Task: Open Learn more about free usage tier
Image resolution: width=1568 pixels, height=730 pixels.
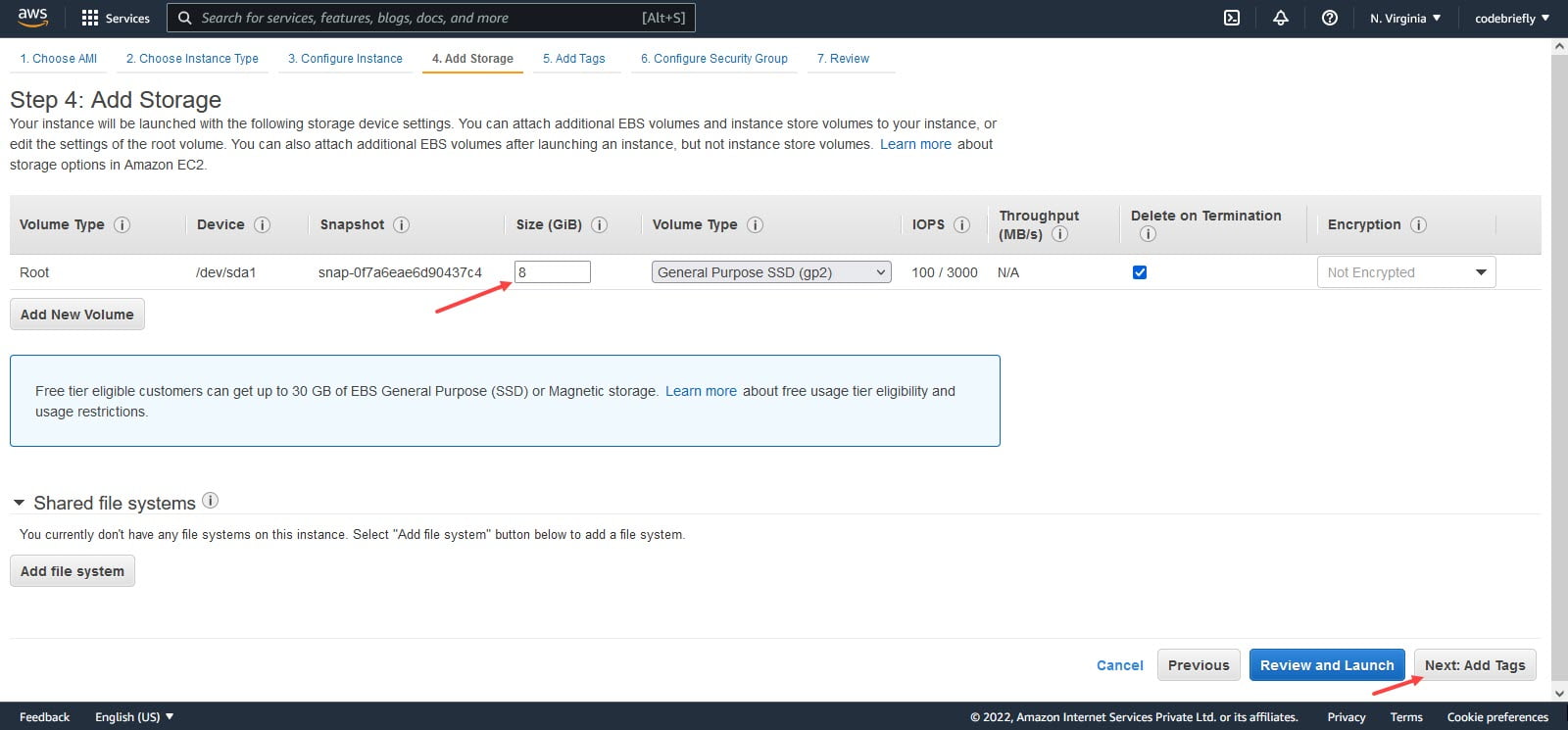Action: pos(701,391)
